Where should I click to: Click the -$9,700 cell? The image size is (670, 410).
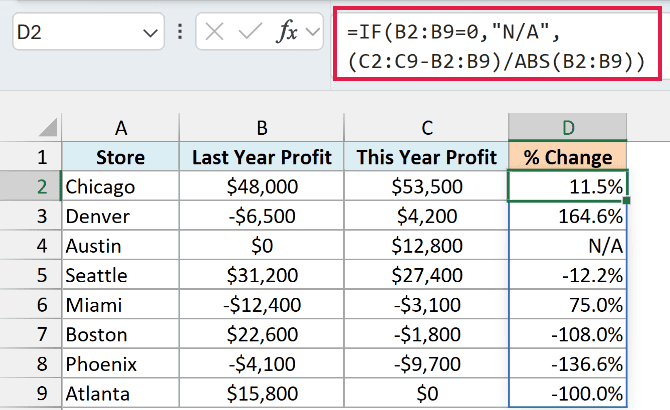426,363
